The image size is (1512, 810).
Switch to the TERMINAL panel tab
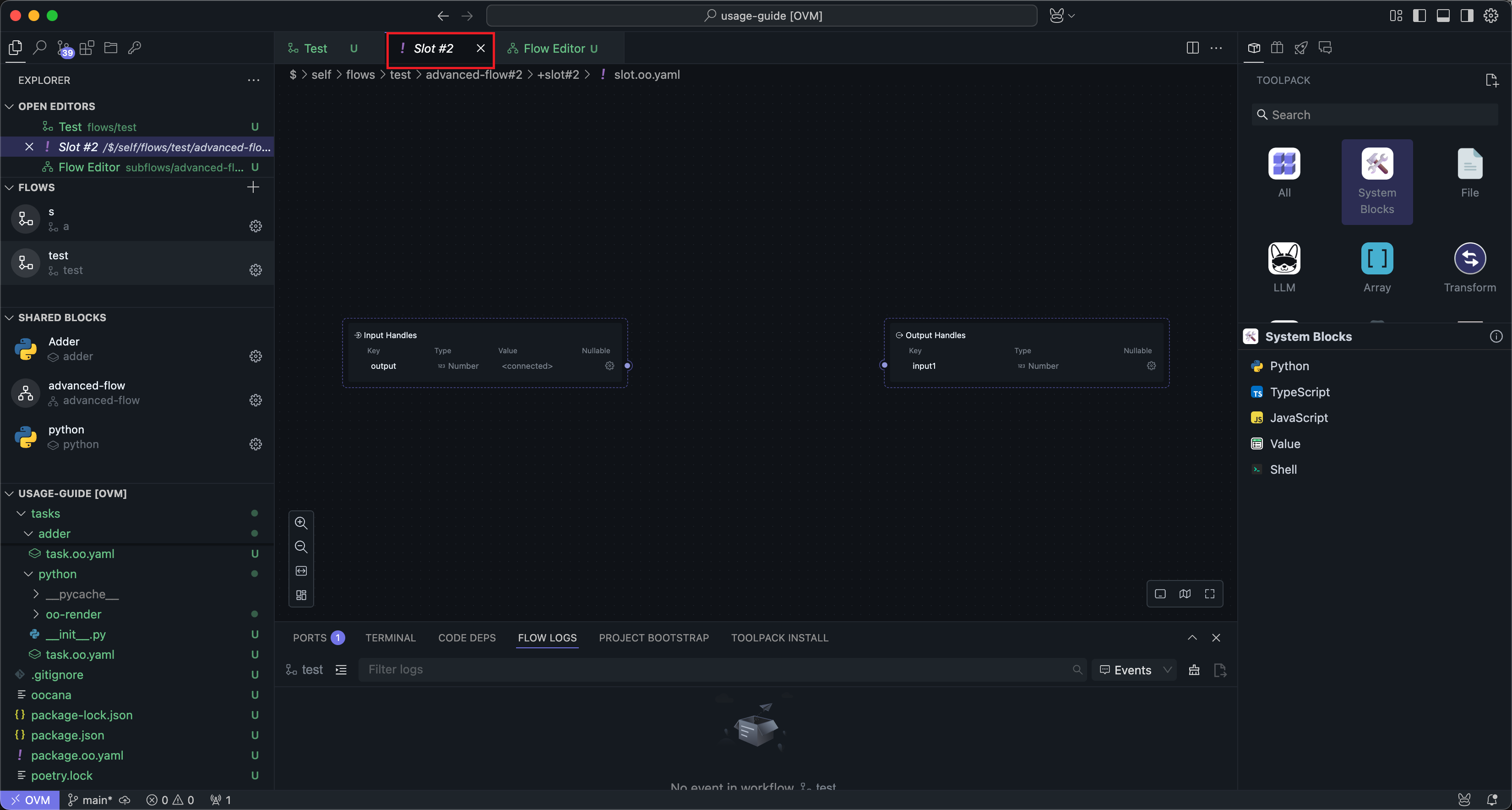(390, 638)
